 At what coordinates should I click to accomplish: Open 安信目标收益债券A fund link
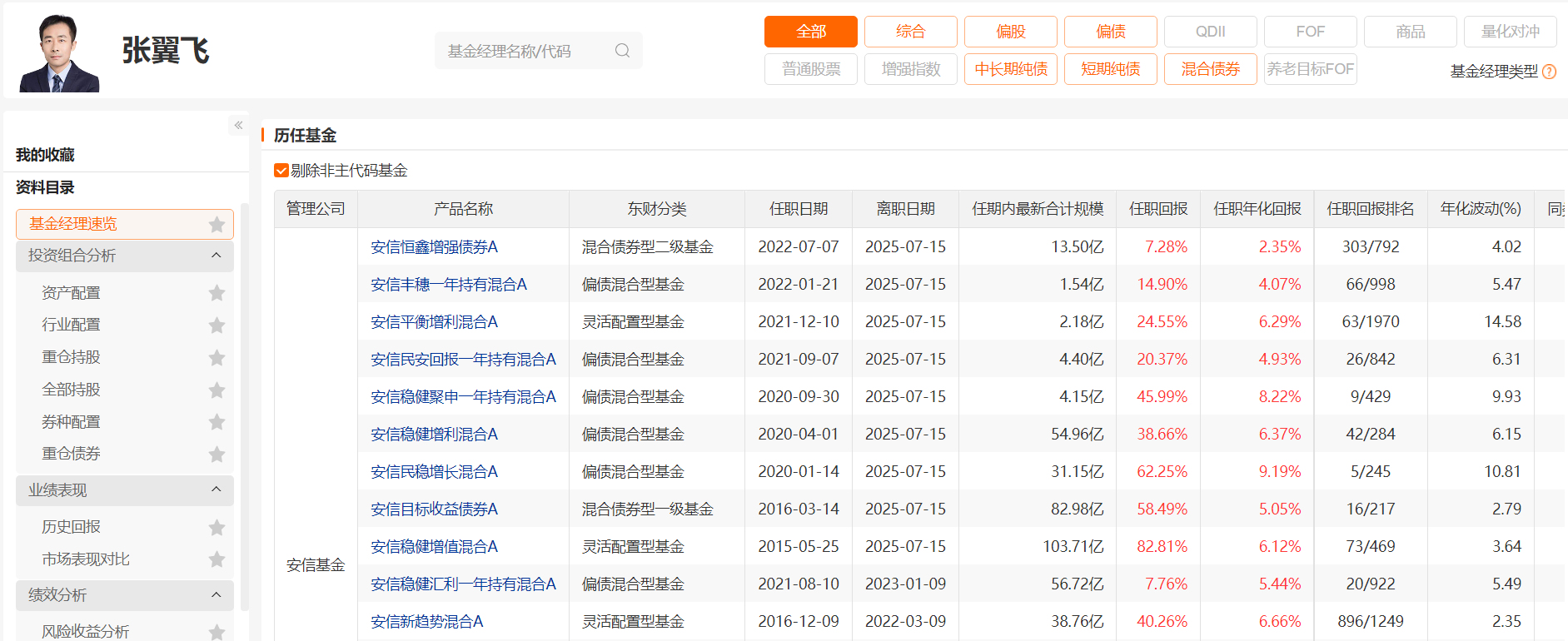[434, 509]
